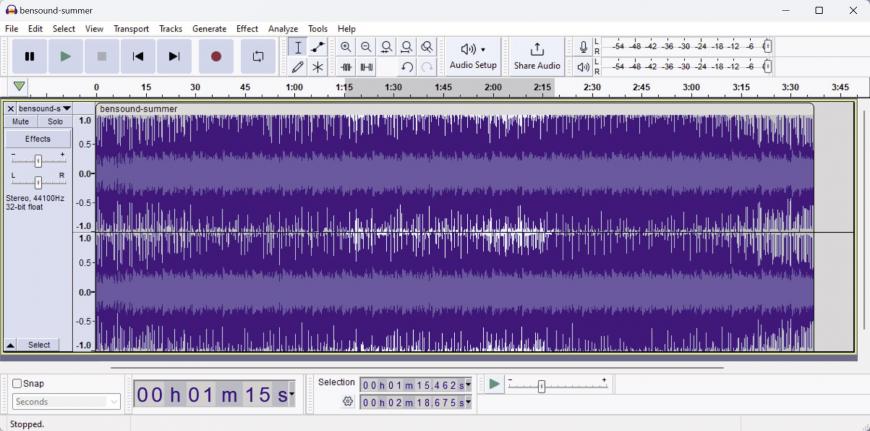Image resolution: width=870 pixels, height=431 pixels.
Task: Click Silence audio selection icon
Action: (x=366, y=67)
